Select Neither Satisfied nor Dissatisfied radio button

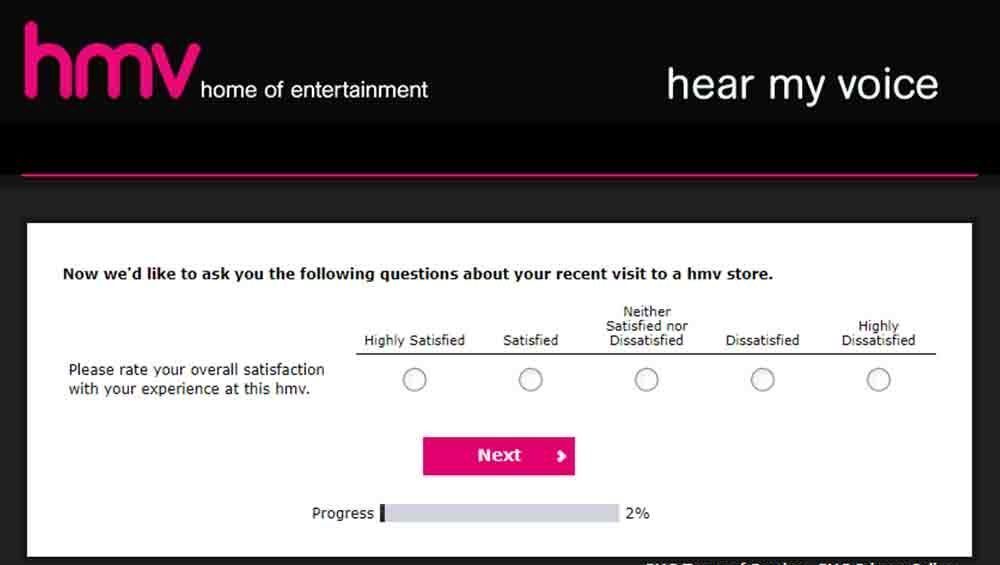click(647, 380)
